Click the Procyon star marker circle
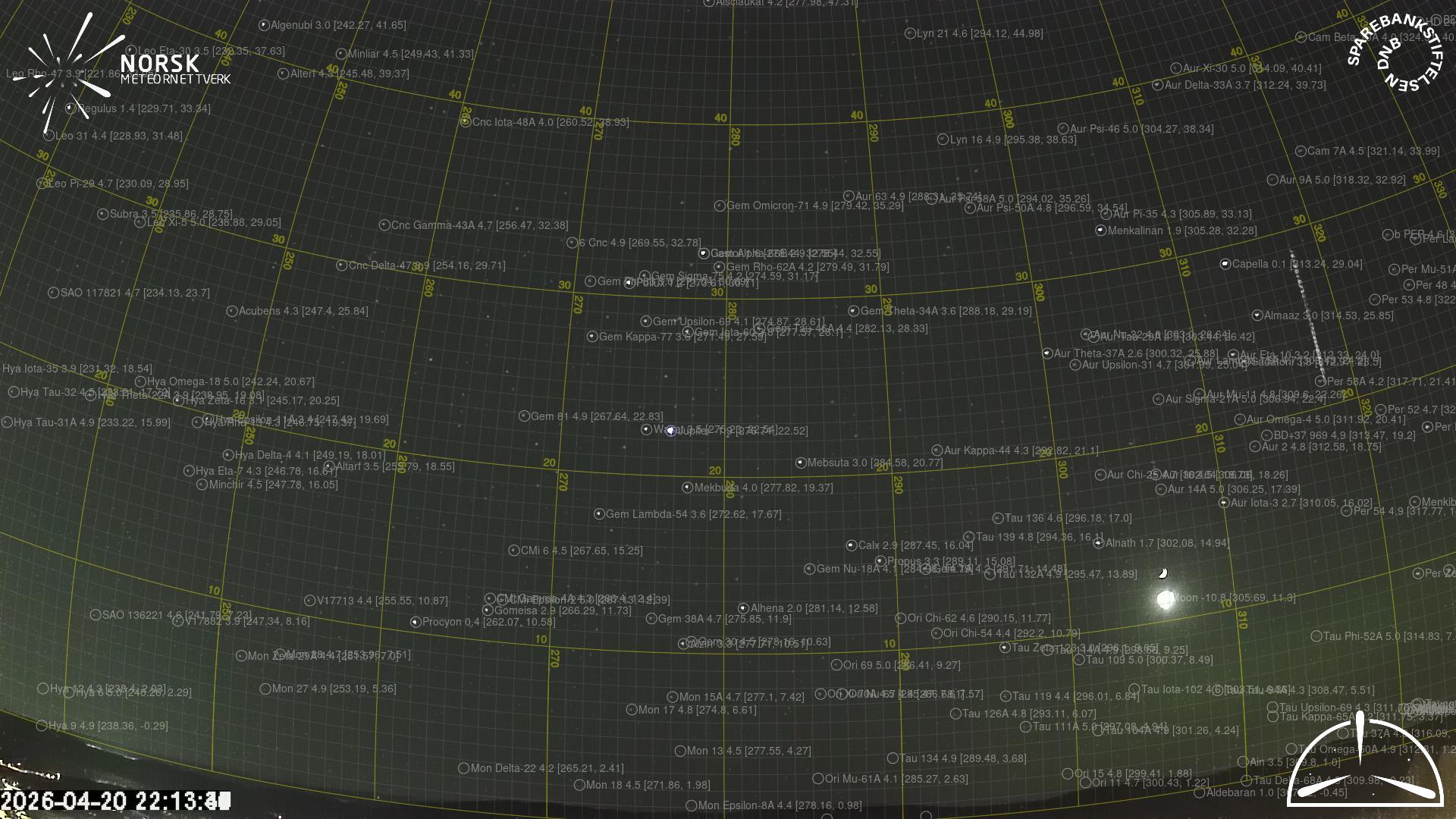Viewport: 1456px width, 819px height. coord(416,622)
